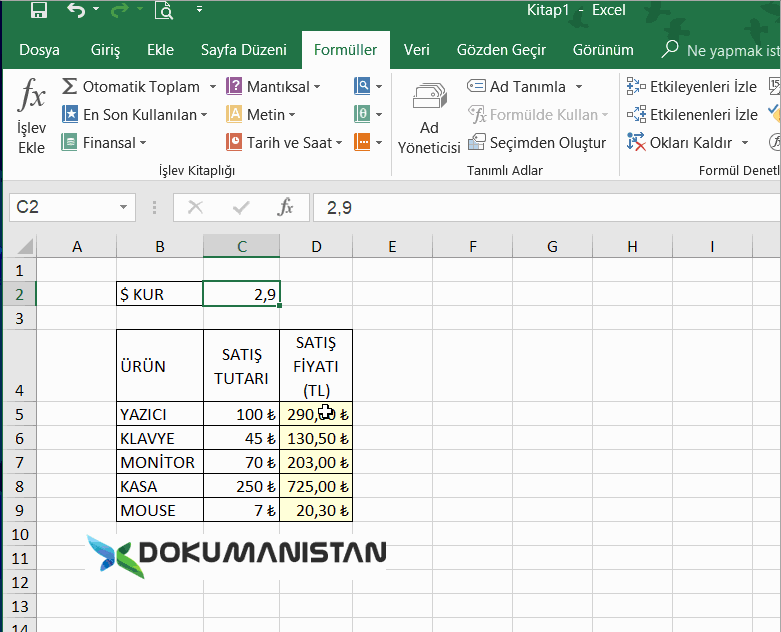Click İşlev Ekle insert function button
The width and height of the screenshot is (781, 632).
[x=31, y=116]
